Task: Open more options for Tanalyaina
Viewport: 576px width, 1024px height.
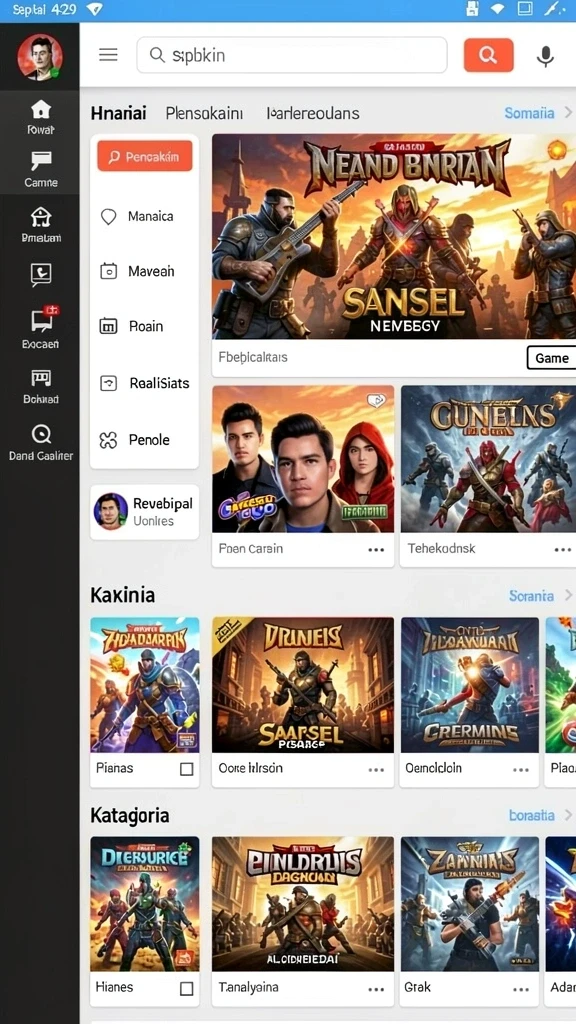Action: [x=376, y=989]
